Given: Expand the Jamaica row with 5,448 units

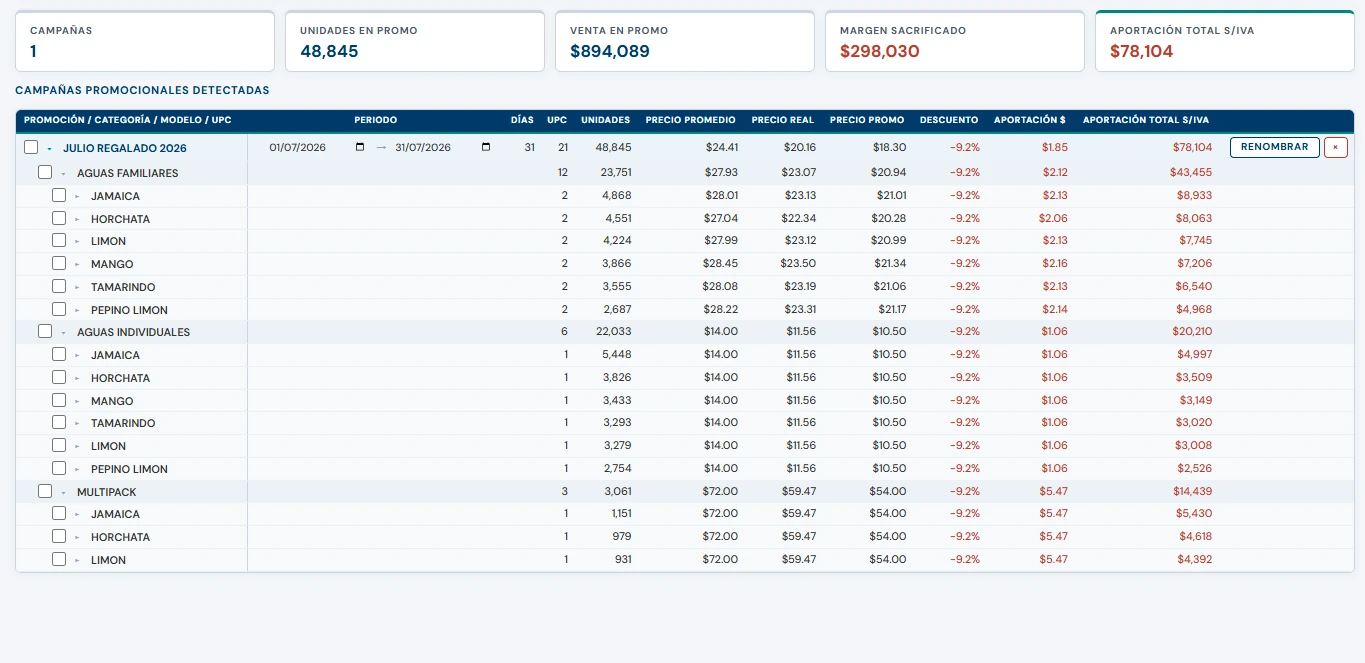Looking at the screenshot, I should point(78,355).
